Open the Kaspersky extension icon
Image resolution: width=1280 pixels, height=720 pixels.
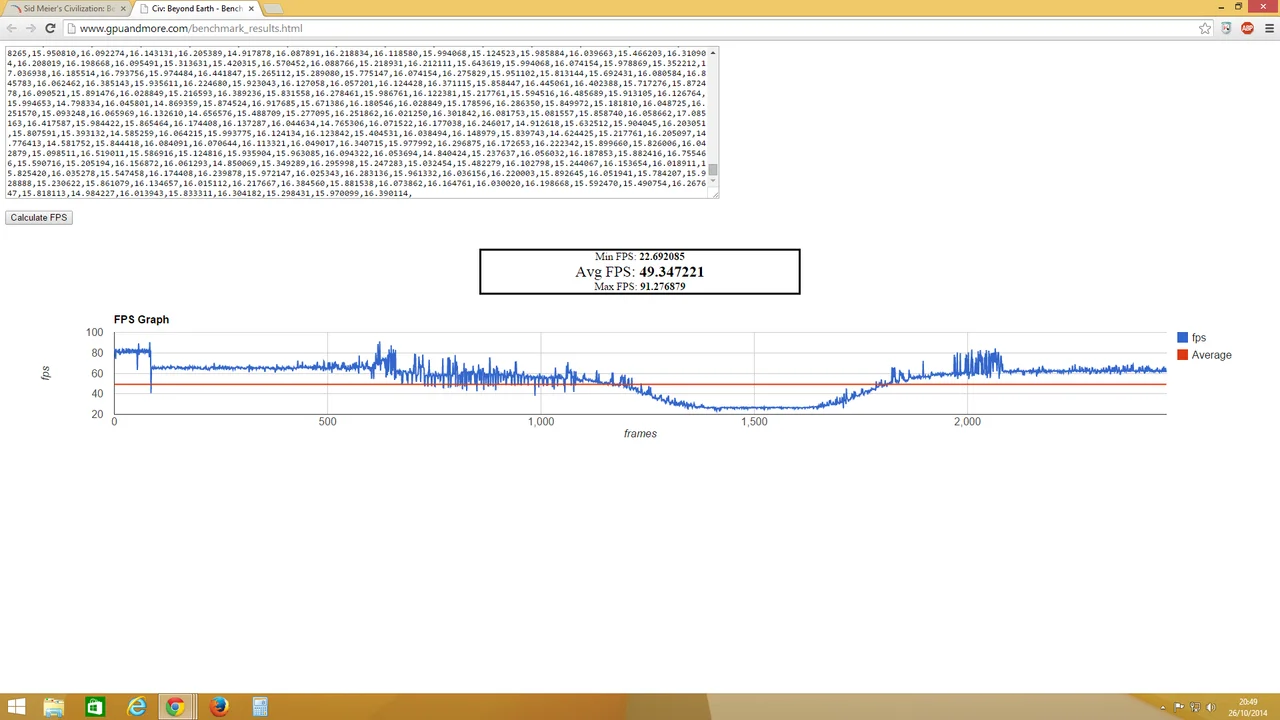pos(1227,28)
